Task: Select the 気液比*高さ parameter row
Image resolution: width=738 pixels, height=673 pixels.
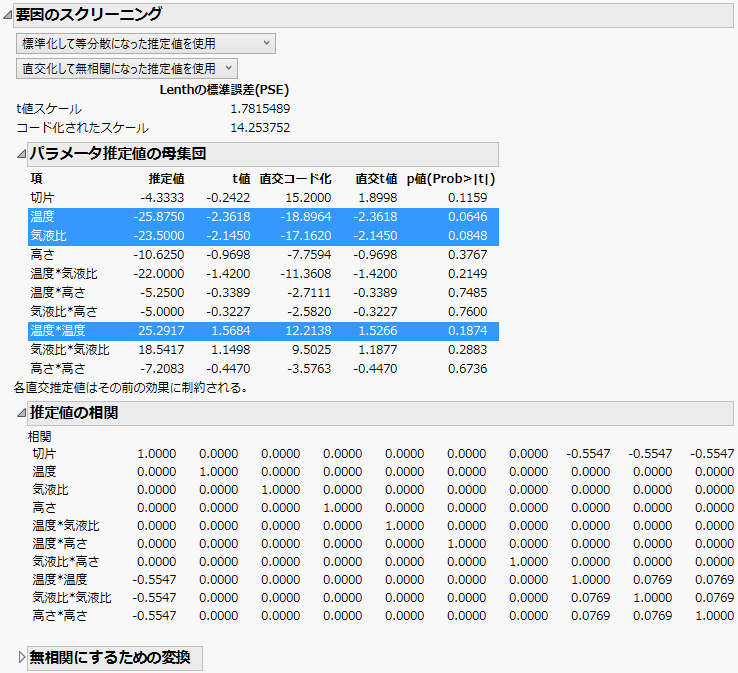Action: (263, 312)
